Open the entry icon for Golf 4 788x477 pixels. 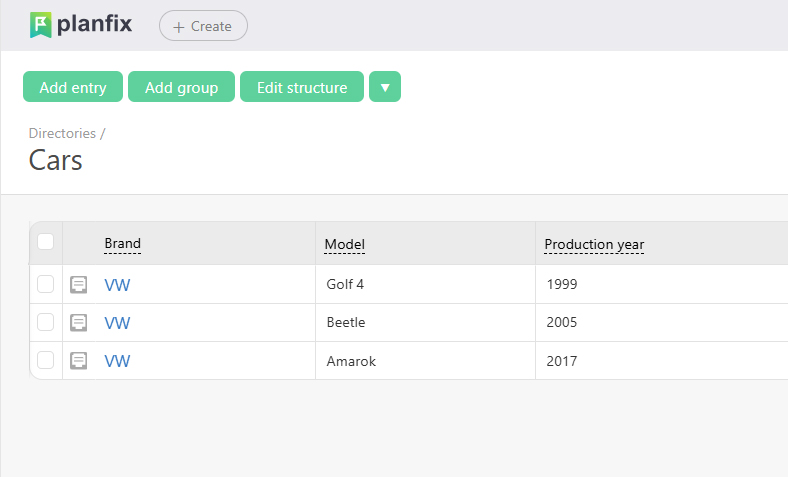pos(79,285)
